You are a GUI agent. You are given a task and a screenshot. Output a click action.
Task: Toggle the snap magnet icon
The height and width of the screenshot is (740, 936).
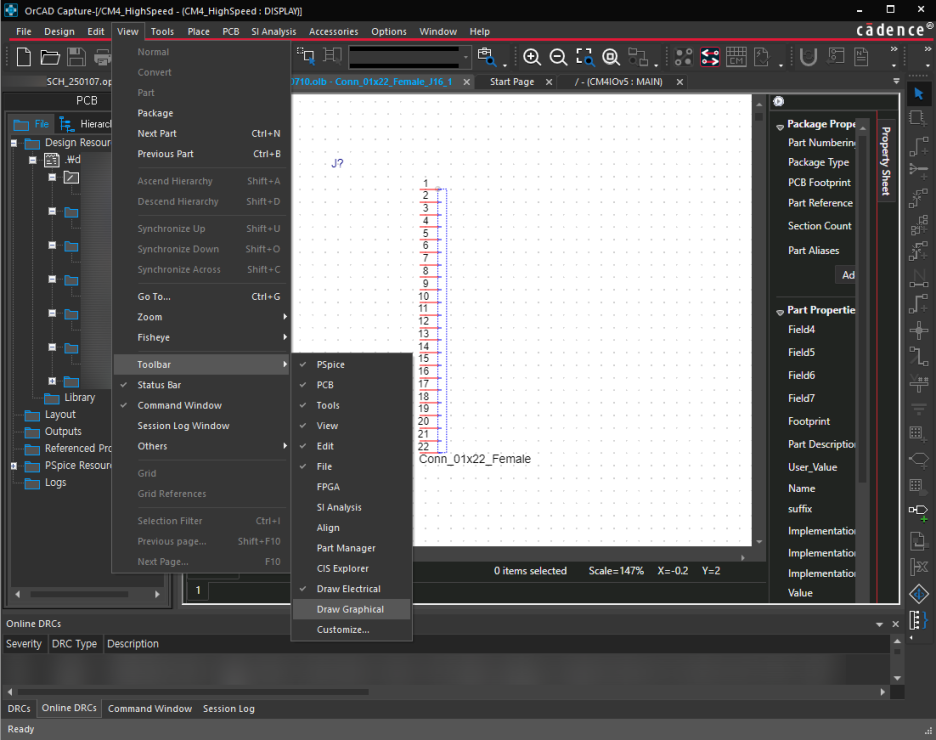point(808,57)
